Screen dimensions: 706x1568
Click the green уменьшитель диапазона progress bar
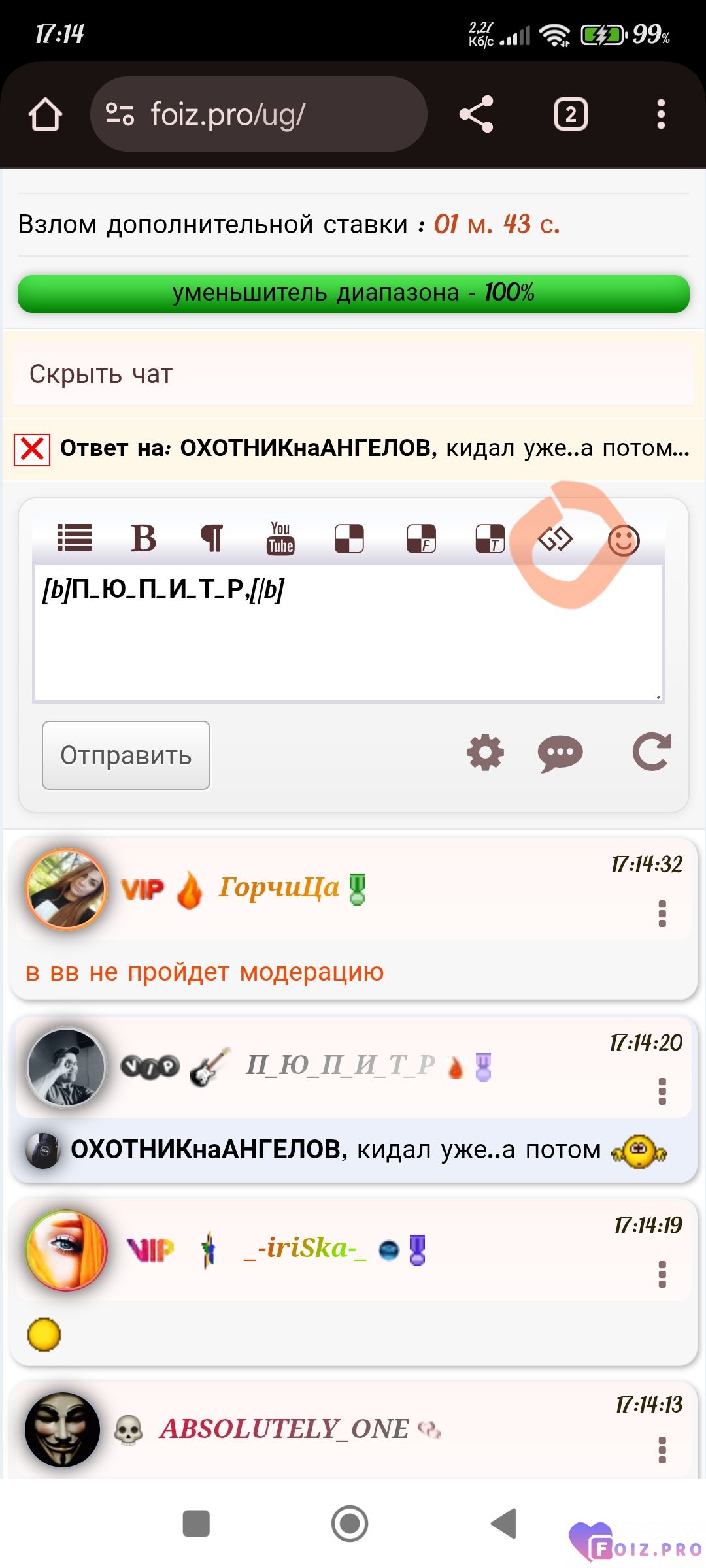point(354,293)
